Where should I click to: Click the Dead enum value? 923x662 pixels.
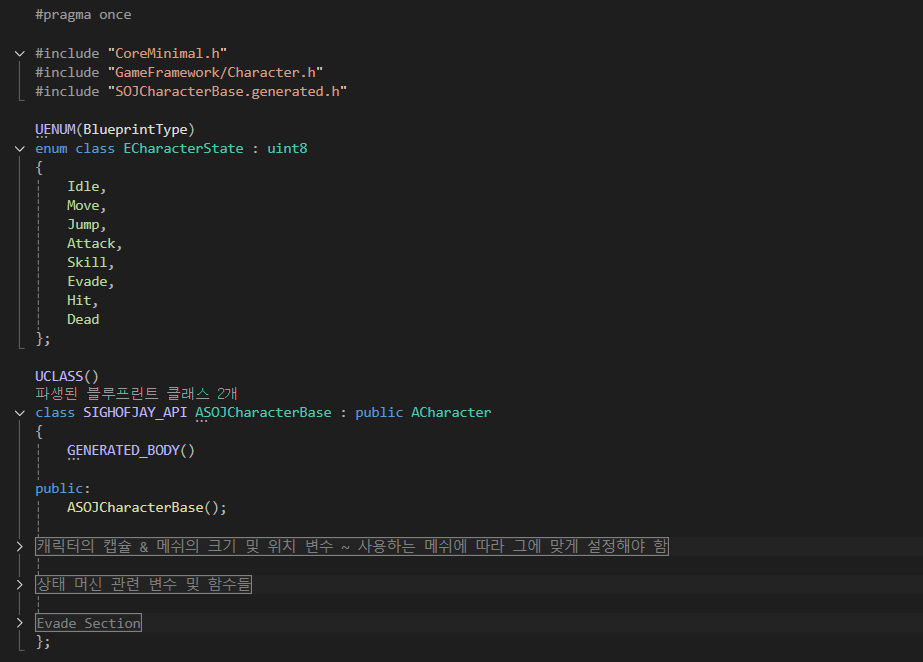click(83, 320)
